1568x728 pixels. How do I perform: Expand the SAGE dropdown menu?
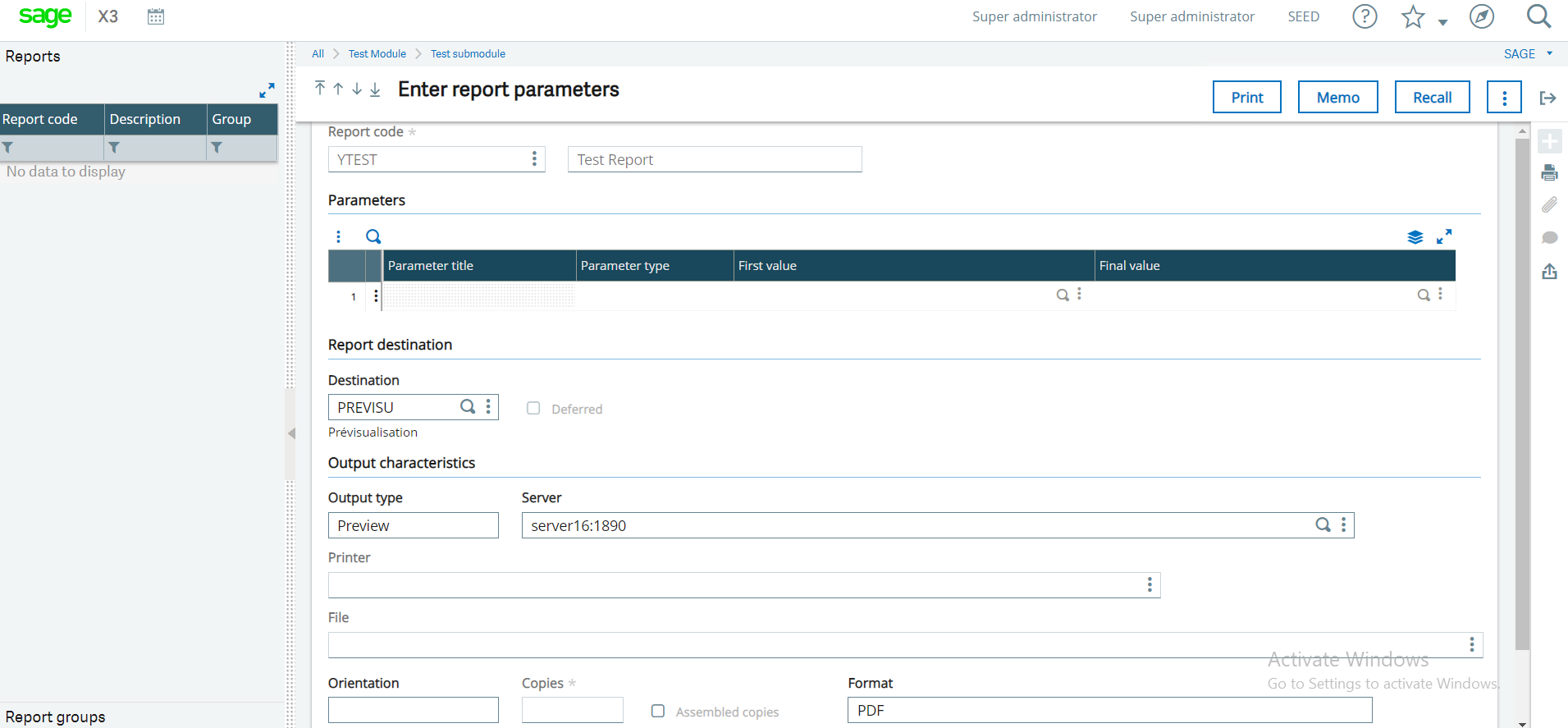tap(1528, 53)
